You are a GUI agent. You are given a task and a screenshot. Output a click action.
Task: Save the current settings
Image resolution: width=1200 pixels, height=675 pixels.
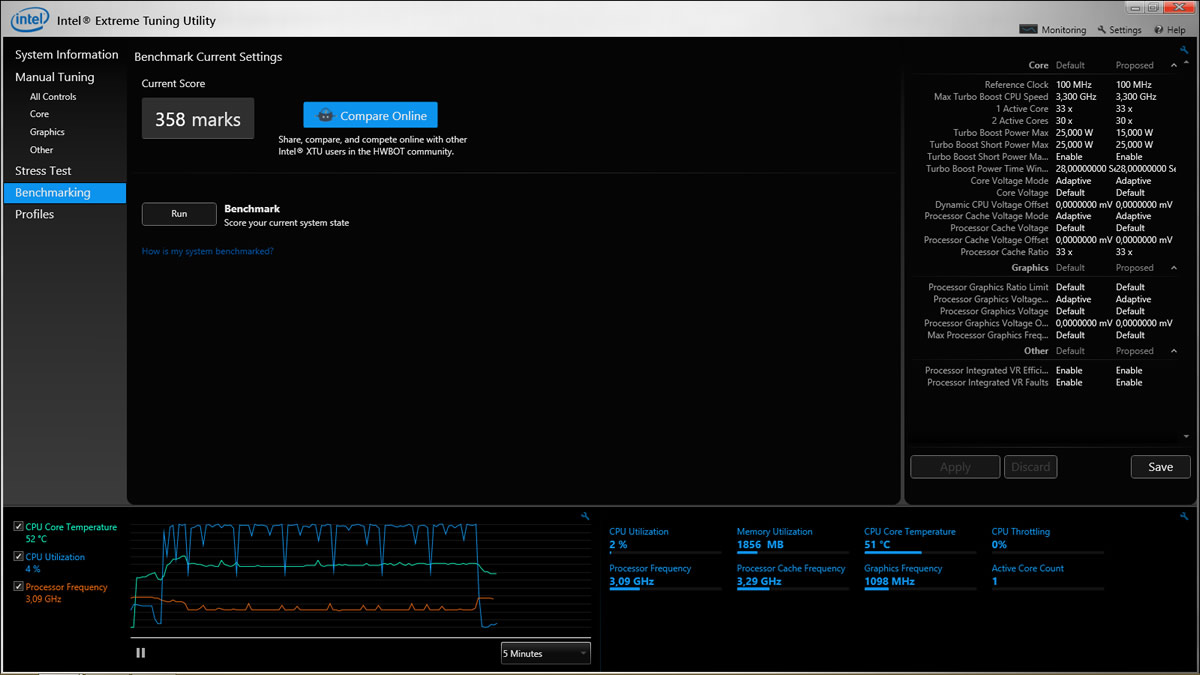pos(1160,467)
